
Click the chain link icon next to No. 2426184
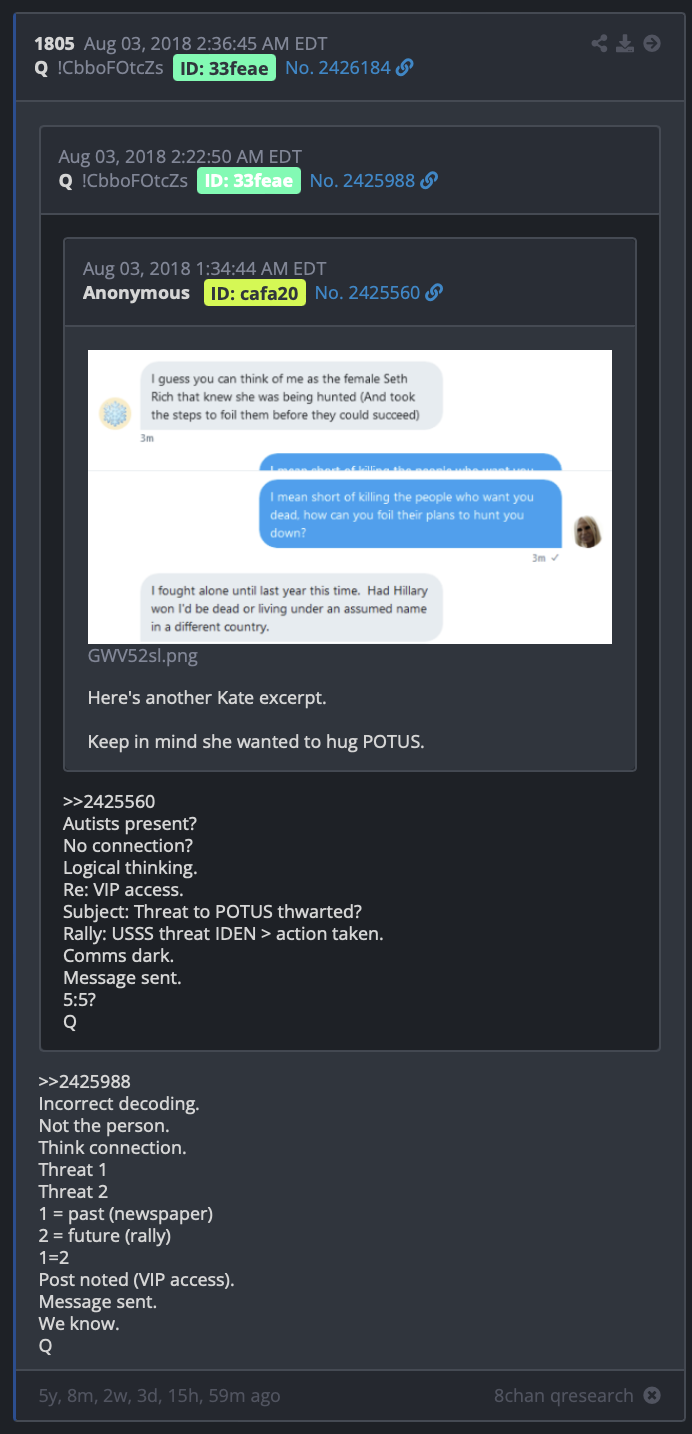click(x=405, y=68)
